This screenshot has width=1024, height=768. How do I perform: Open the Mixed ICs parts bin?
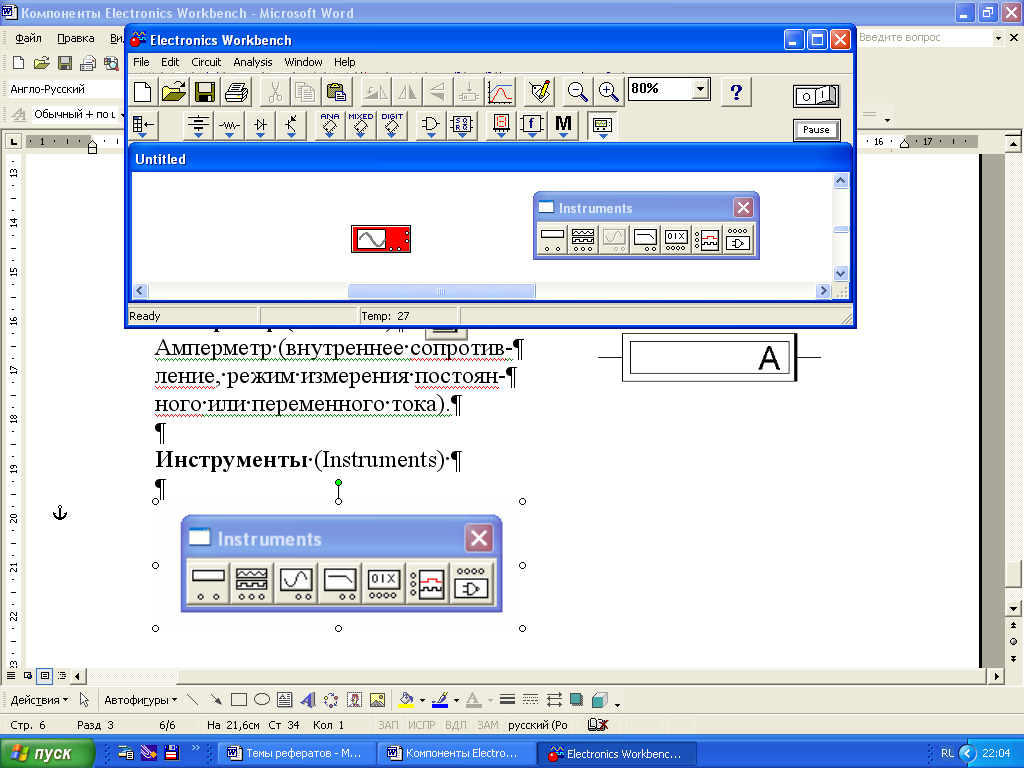tap(360, 125)
